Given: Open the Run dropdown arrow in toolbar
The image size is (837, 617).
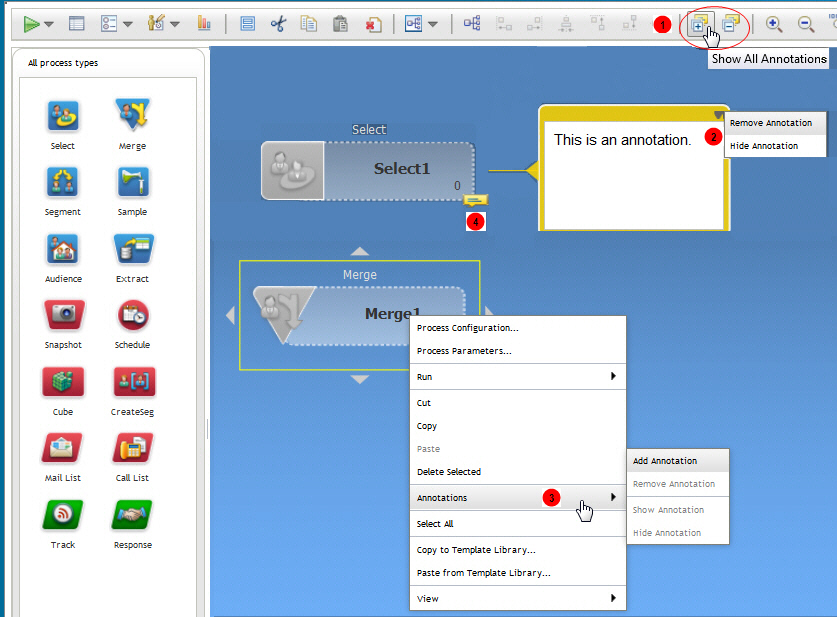Looking at the screenshot, I should pyautogui.click(x=49, y=24).
